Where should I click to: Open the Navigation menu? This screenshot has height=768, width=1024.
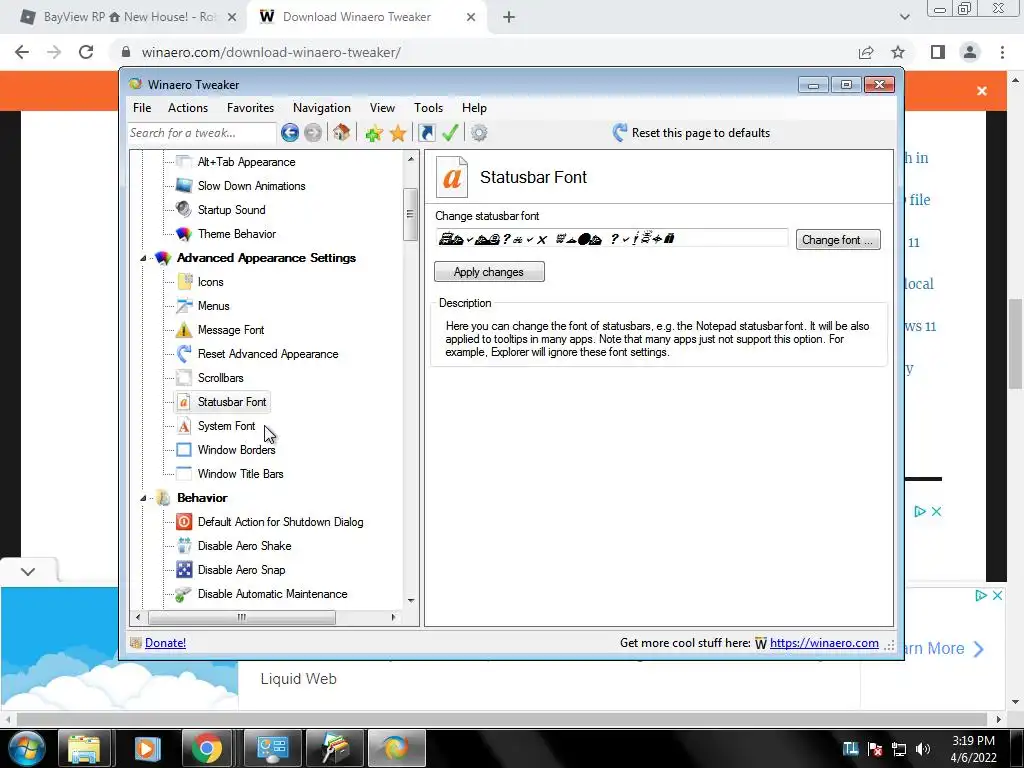(x=321, y=108)
